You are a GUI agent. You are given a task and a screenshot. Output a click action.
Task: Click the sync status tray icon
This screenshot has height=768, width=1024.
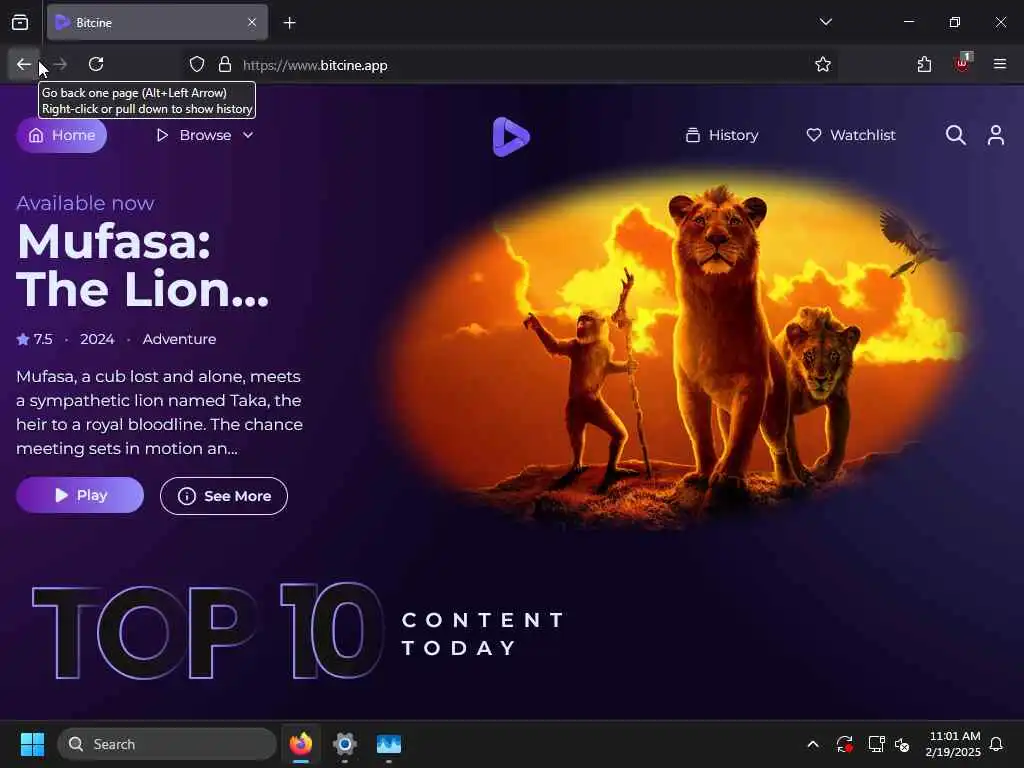coord(844,744)
